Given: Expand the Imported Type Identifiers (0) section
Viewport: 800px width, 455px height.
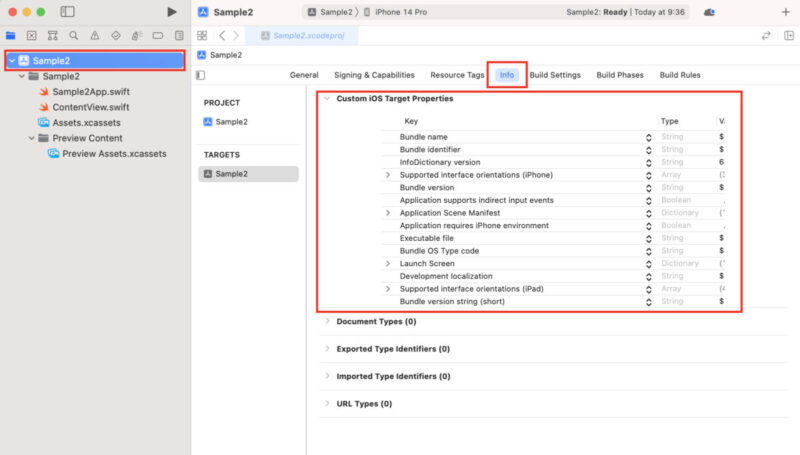Looking at the screenshot, I should pyautogui.click(x=327, y=376).
